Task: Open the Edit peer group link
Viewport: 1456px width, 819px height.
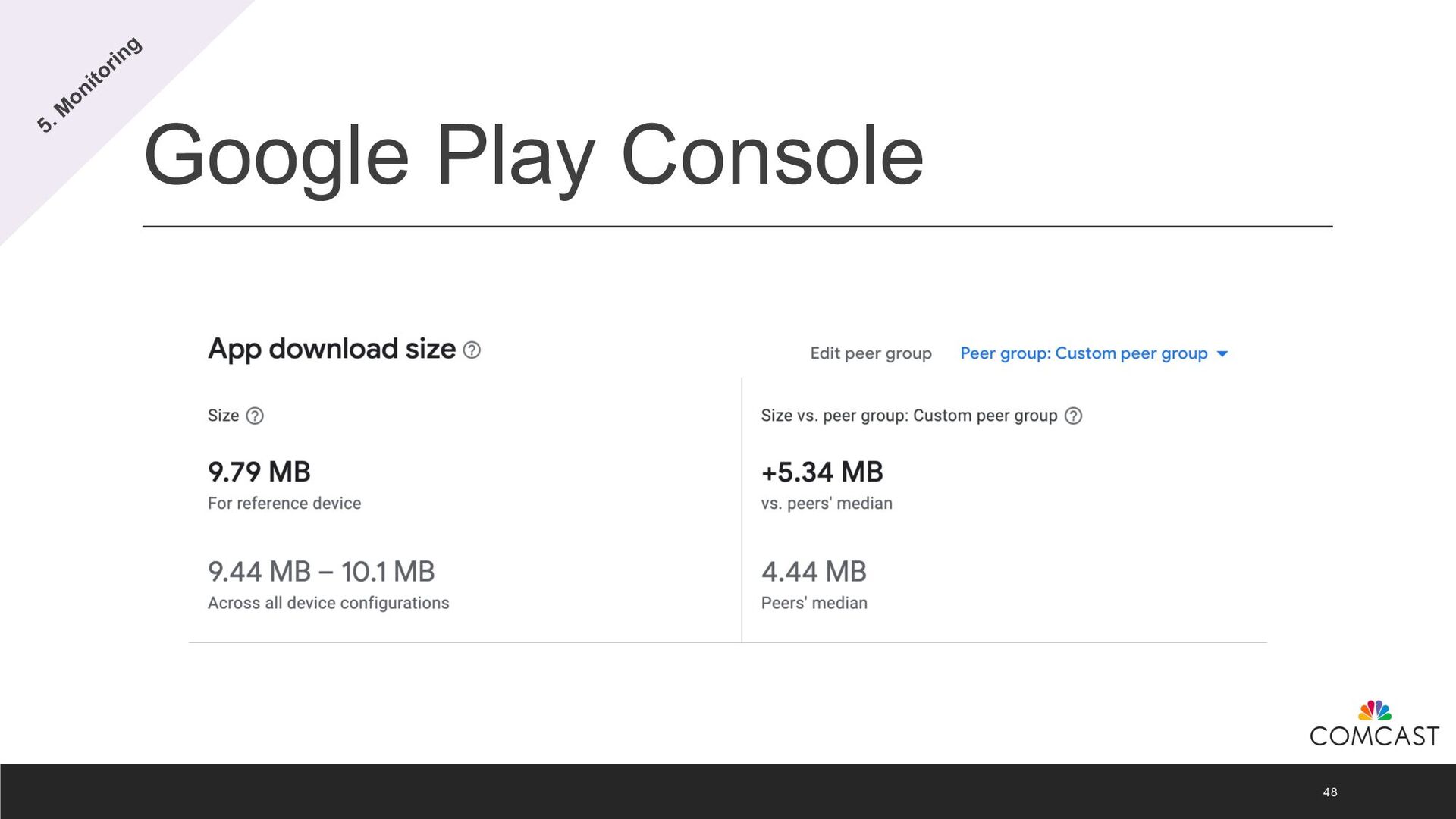Action: click(871, 353)
